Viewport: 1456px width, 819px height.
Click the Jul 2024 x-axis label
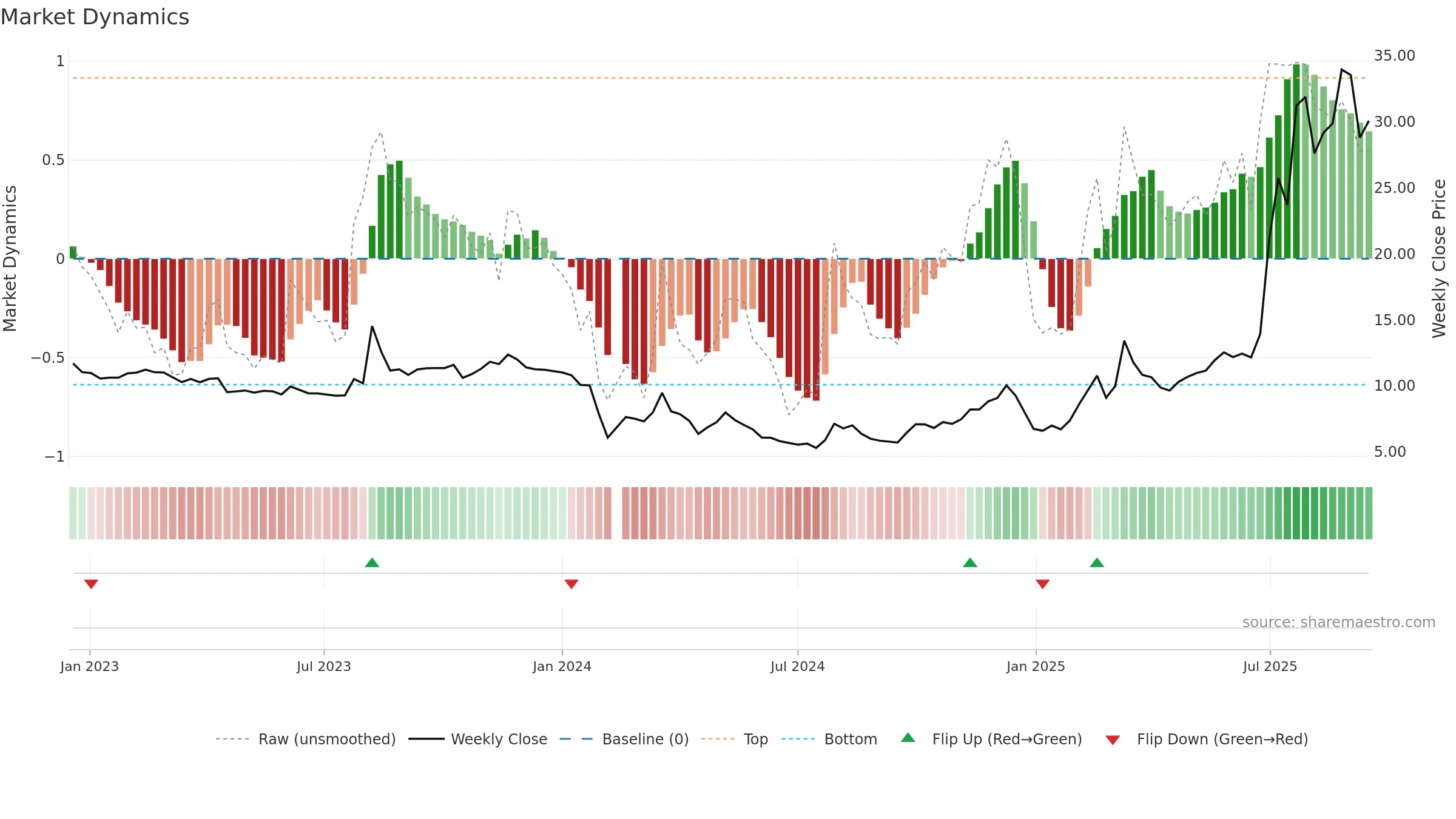tap(798, 666)
